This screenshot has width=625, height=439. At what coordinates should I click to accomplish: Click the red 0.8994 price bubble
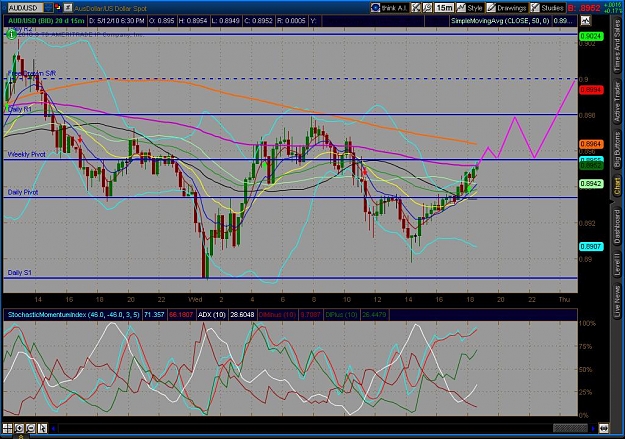(591, 90)
